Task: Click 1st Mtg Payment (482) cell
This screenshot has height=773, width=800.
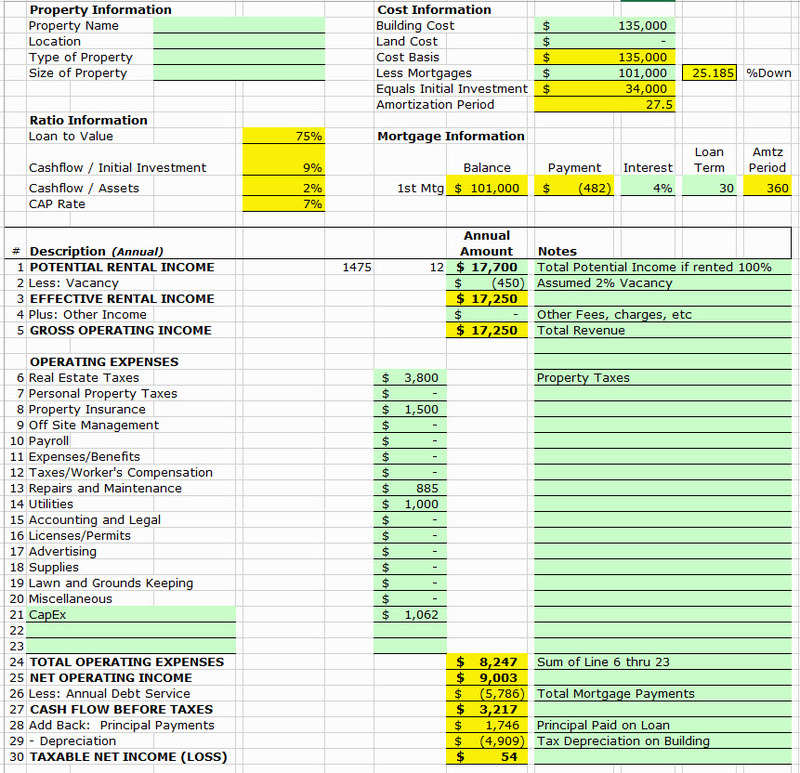Action: point(574,188)
